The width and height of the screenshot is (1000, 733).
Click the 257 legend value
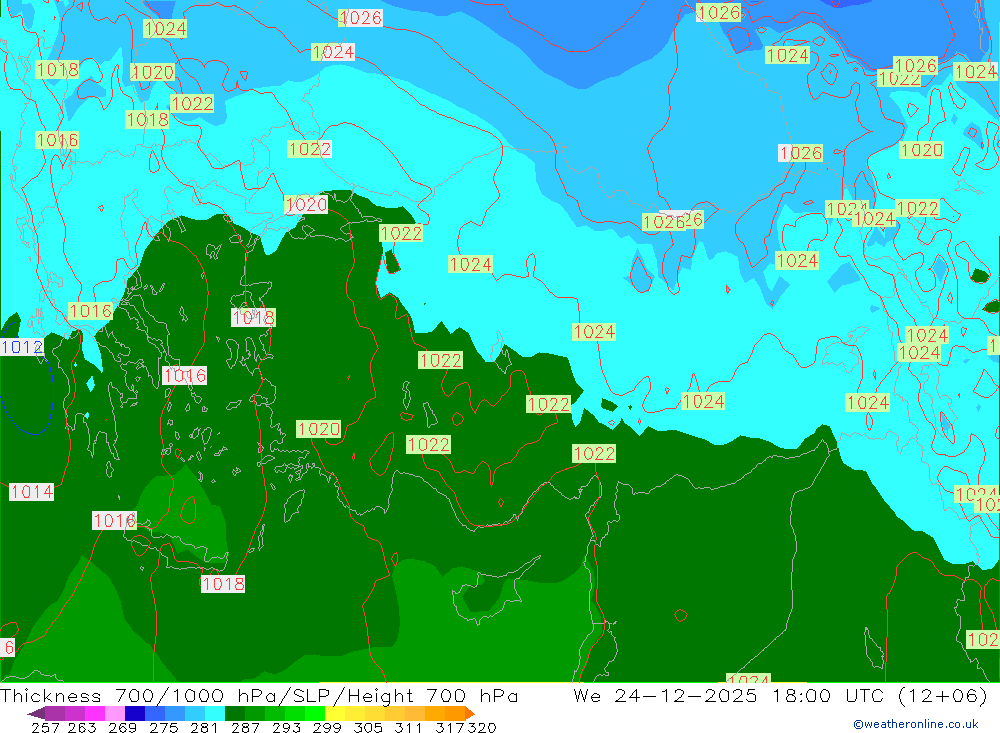coord(45,727)
